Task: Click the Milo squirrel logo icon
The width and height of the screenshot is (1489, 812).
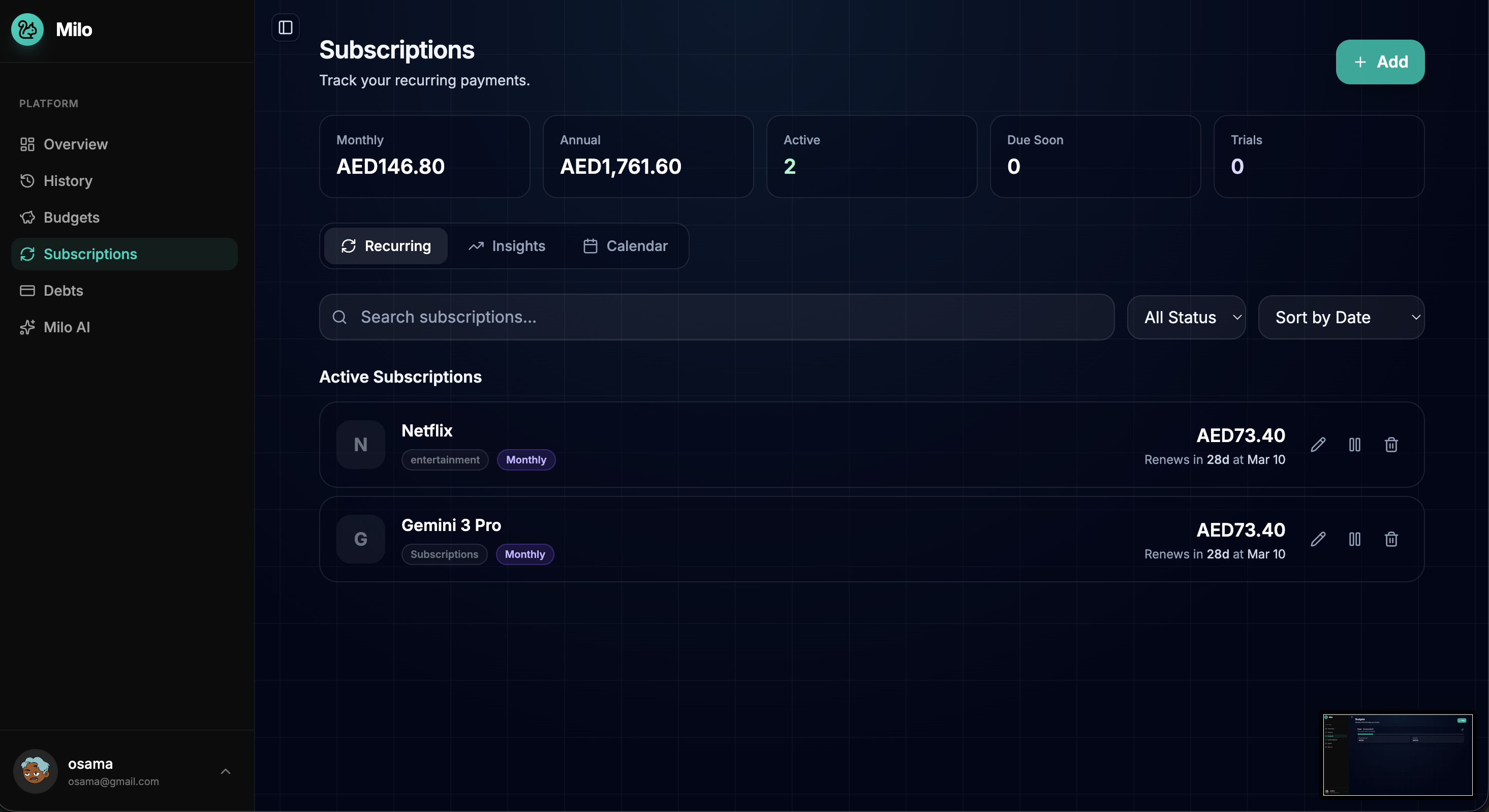Action: pyautogui.click(x=27, y=29)
